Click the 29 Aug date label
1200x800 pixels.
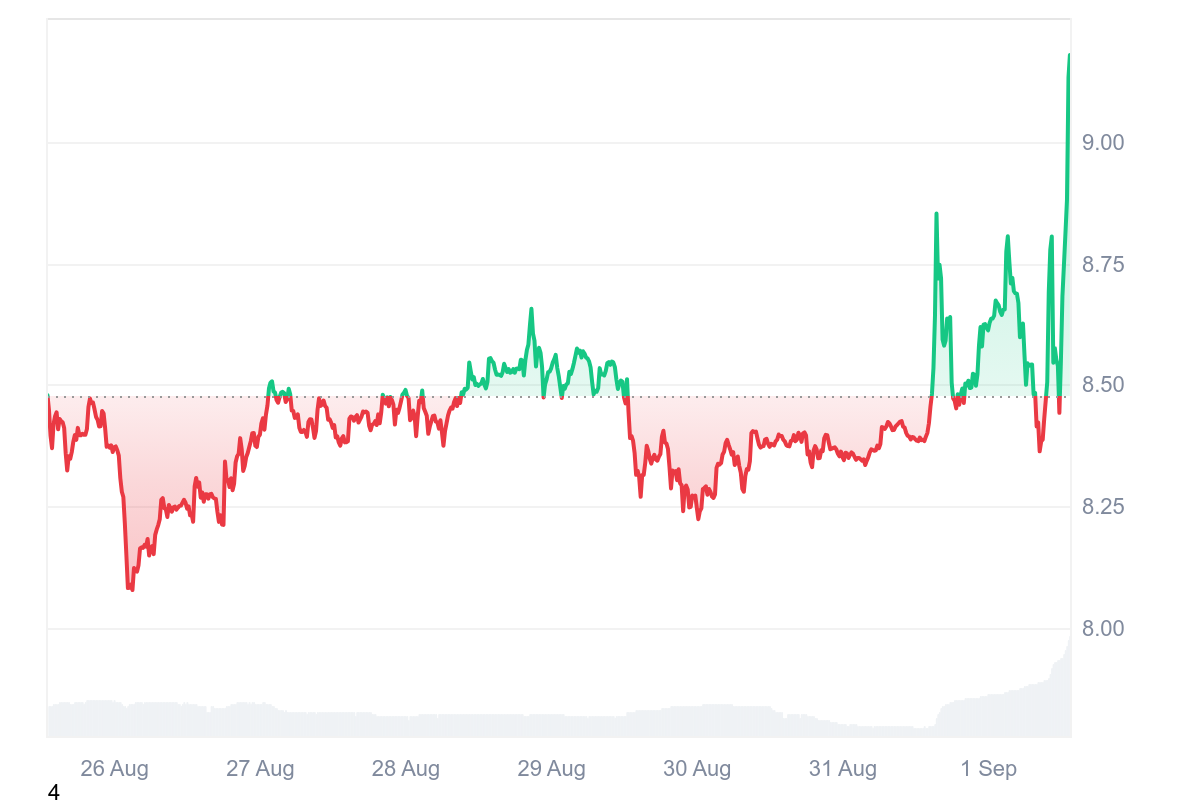[x=551, y=769]
